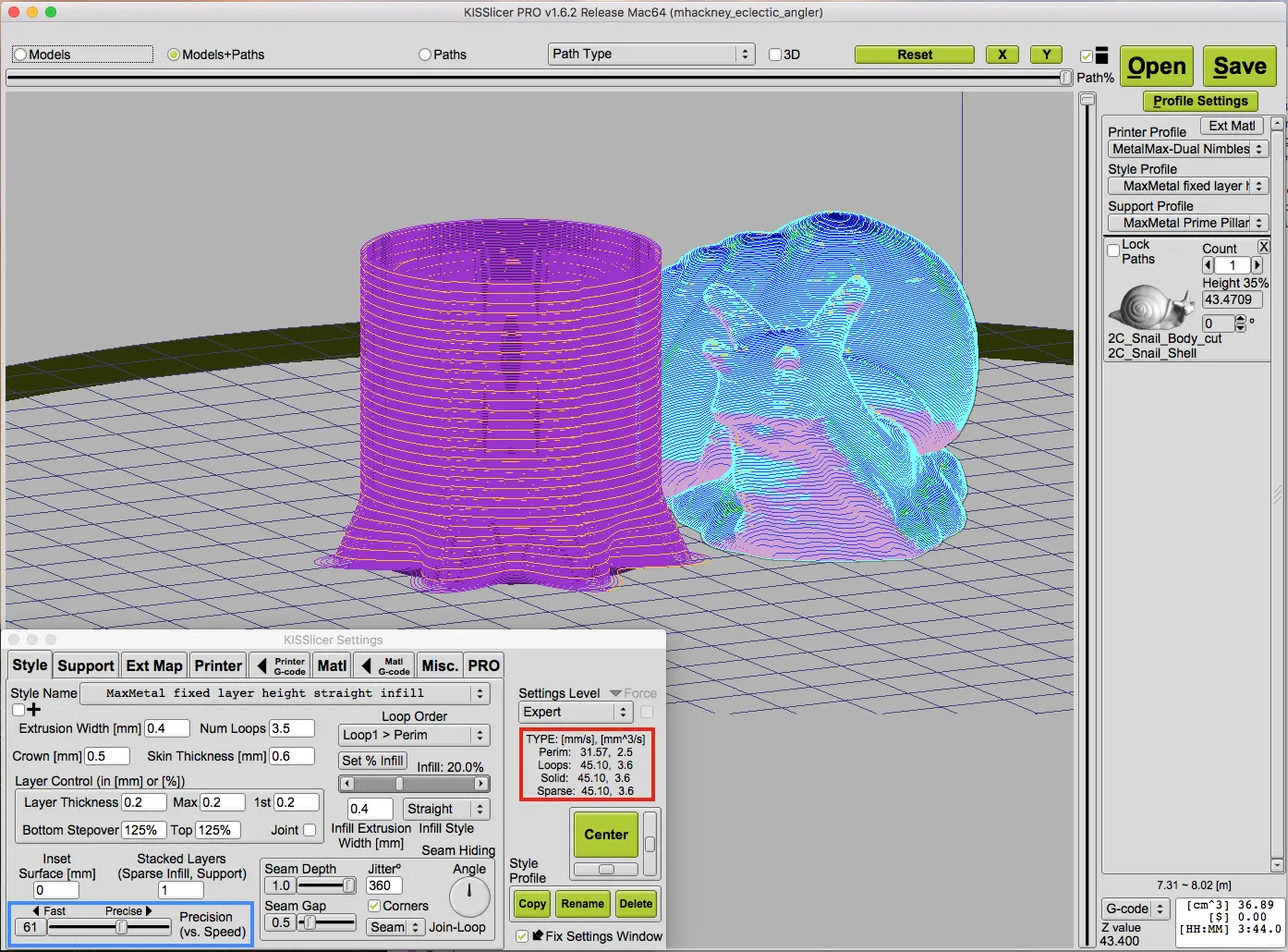Select the Paths radio button
Screen dimensions: 1288x952
click(425, 55)
